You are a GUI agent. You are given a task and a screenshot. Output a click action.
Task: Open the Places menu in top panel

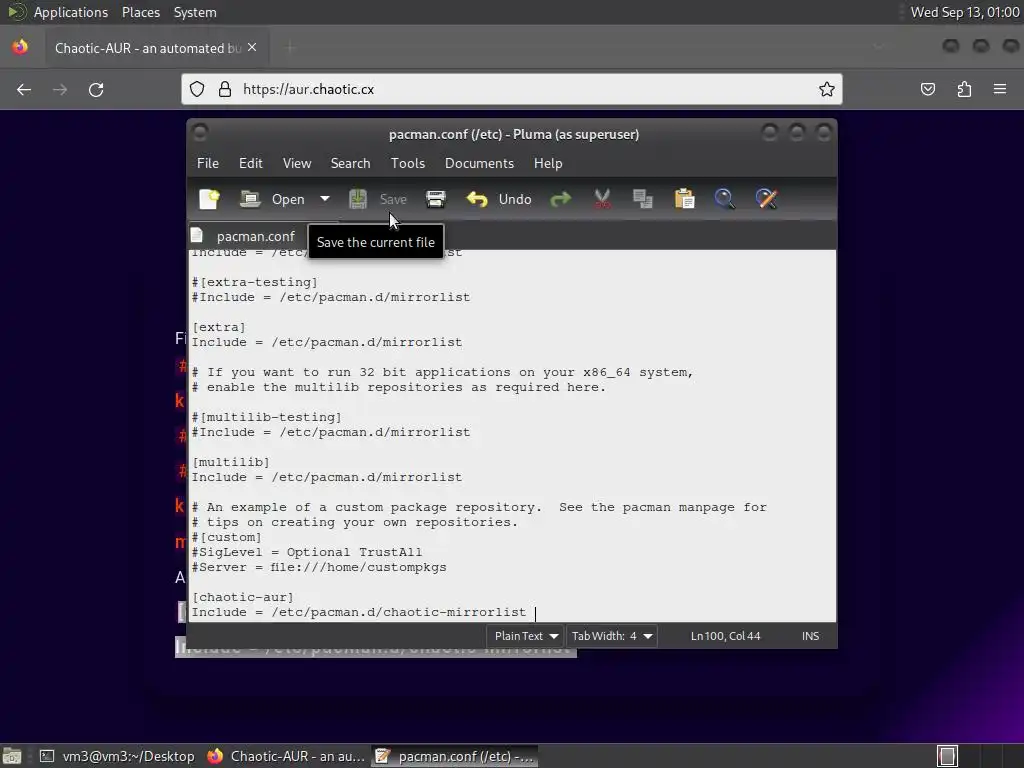140,12
